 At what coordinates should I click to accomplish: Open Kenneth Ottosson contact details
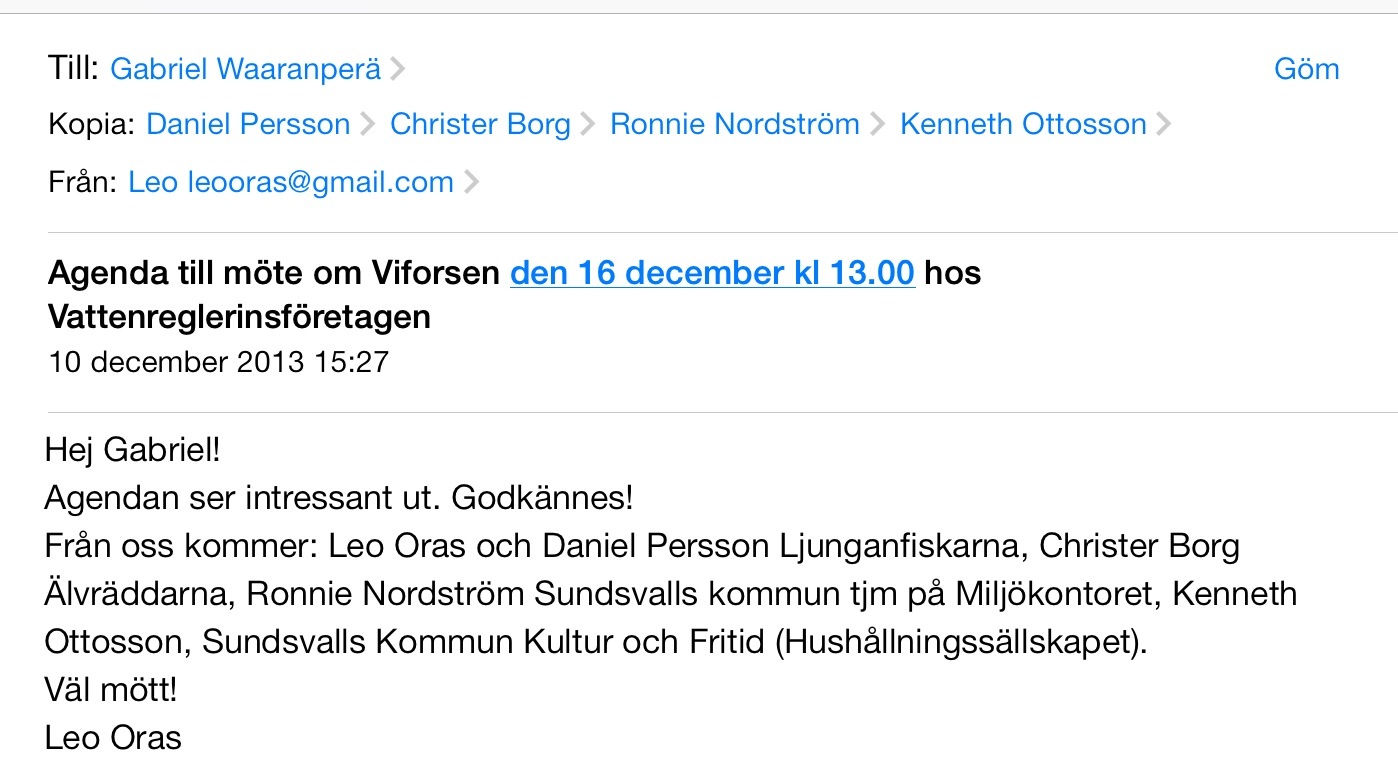coord(1023,124)
